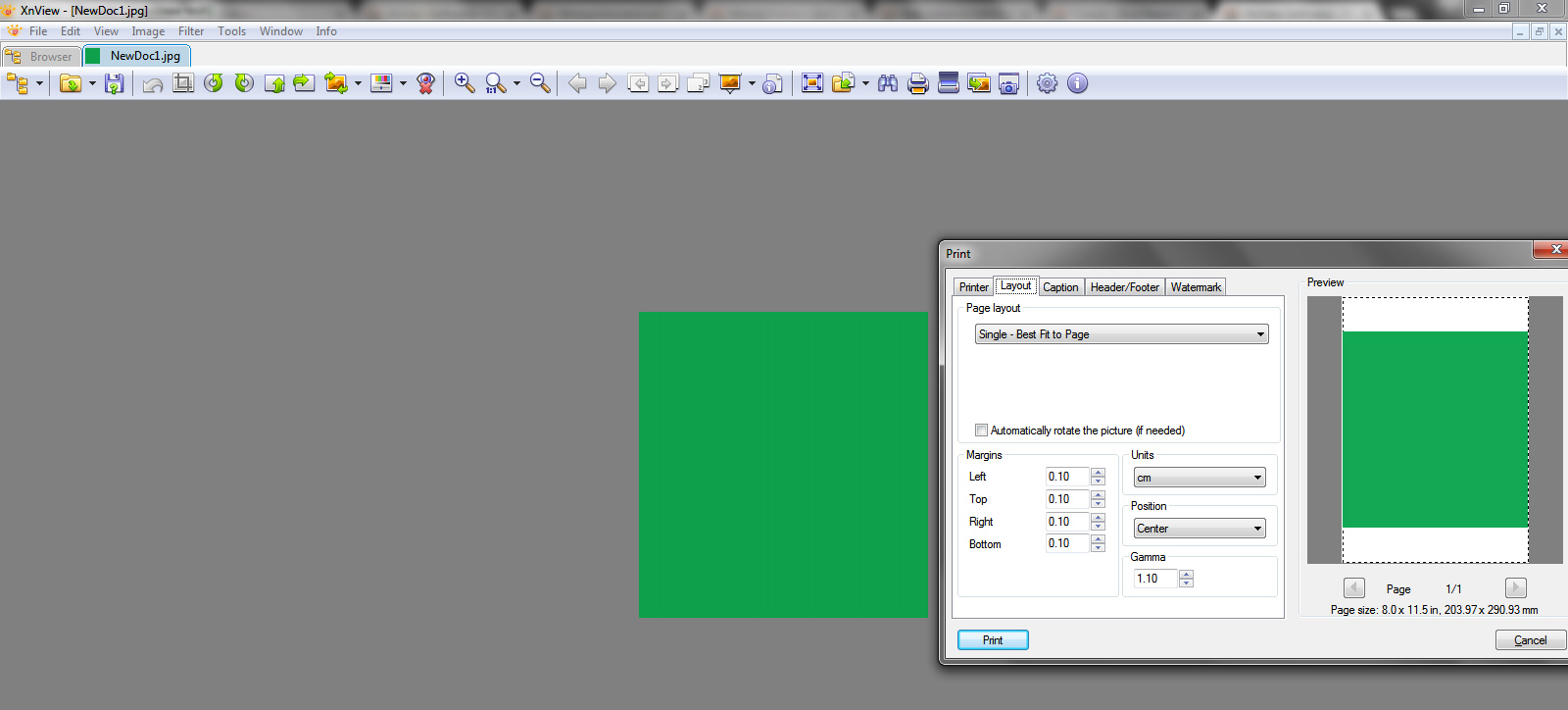This screenshot has height=710, width=1568.
Task: Click the previous page button under preview
Action: tap(1354, 588)
